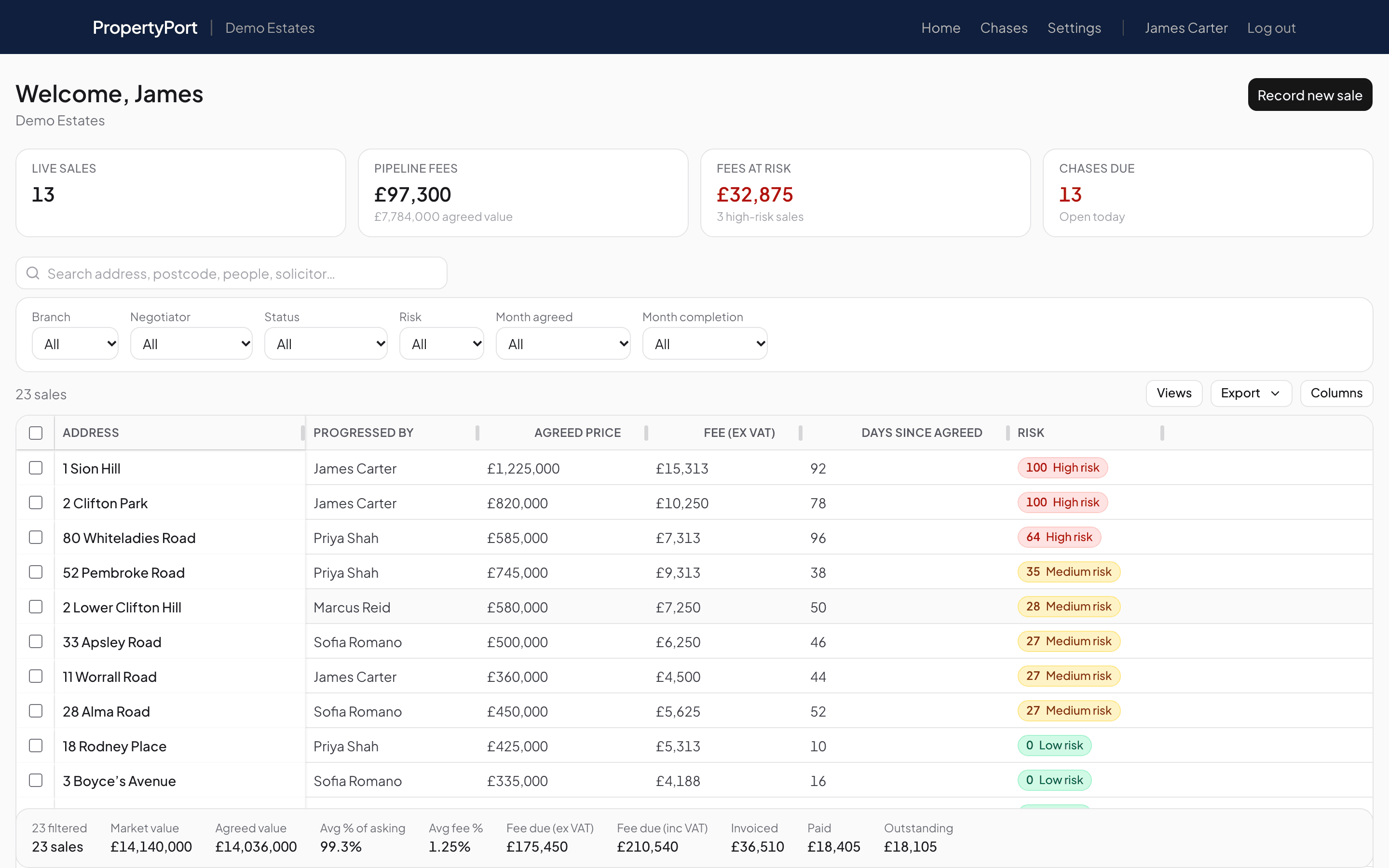Click Marcus Reid in Progressed By column
The height and width of the screenshot is (868, 1389).
tap(352, 608)
